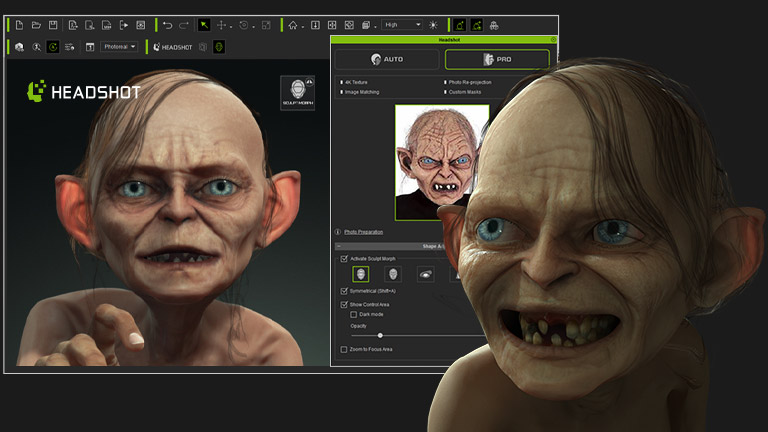Open the Headshot plugin toolbar button
Screen dimensions: 768x432
coord(172,46)
